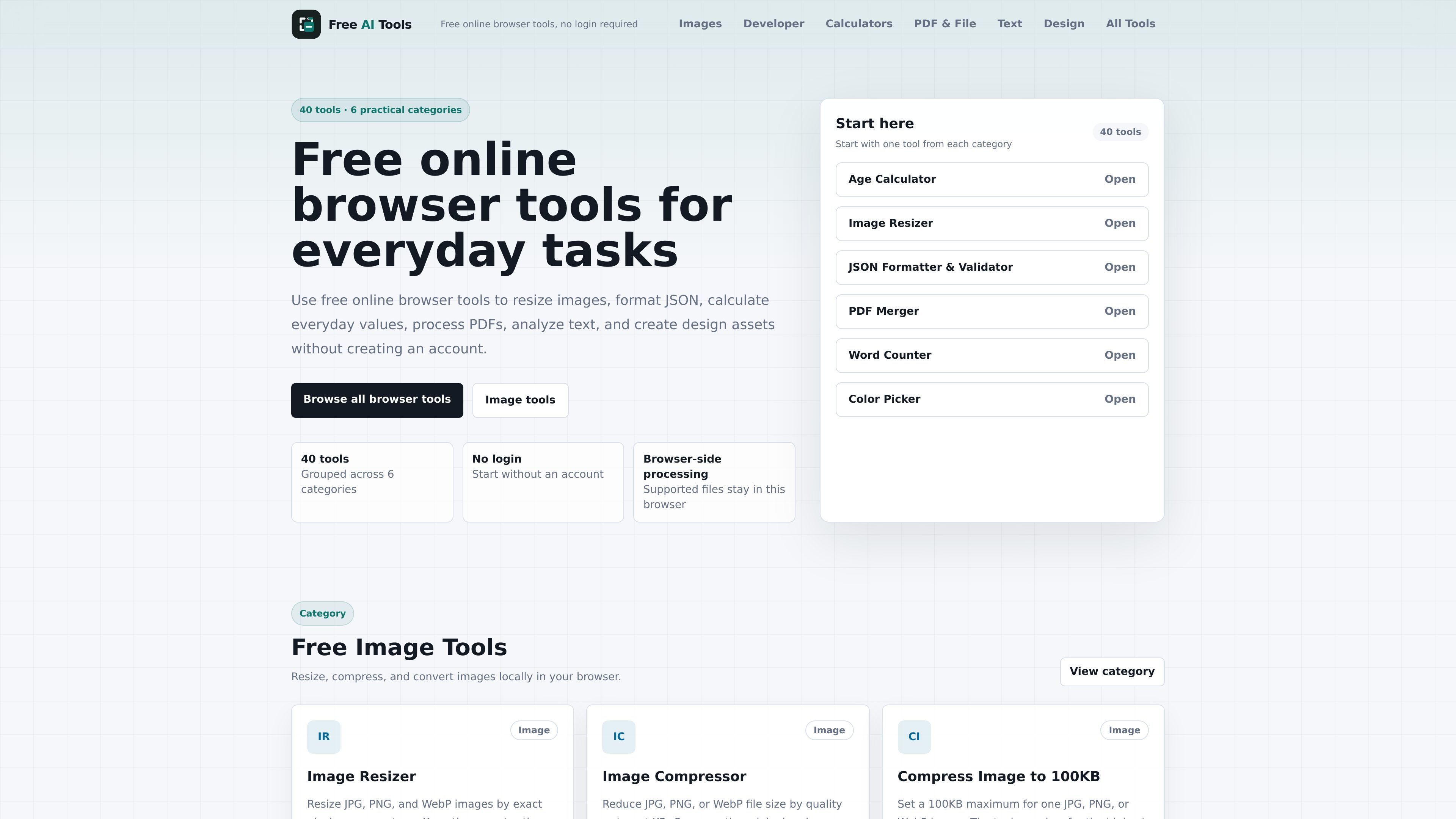Click View category for Free Image Tools
The height and width of the screenshot is (819, 1456).
1112,672
